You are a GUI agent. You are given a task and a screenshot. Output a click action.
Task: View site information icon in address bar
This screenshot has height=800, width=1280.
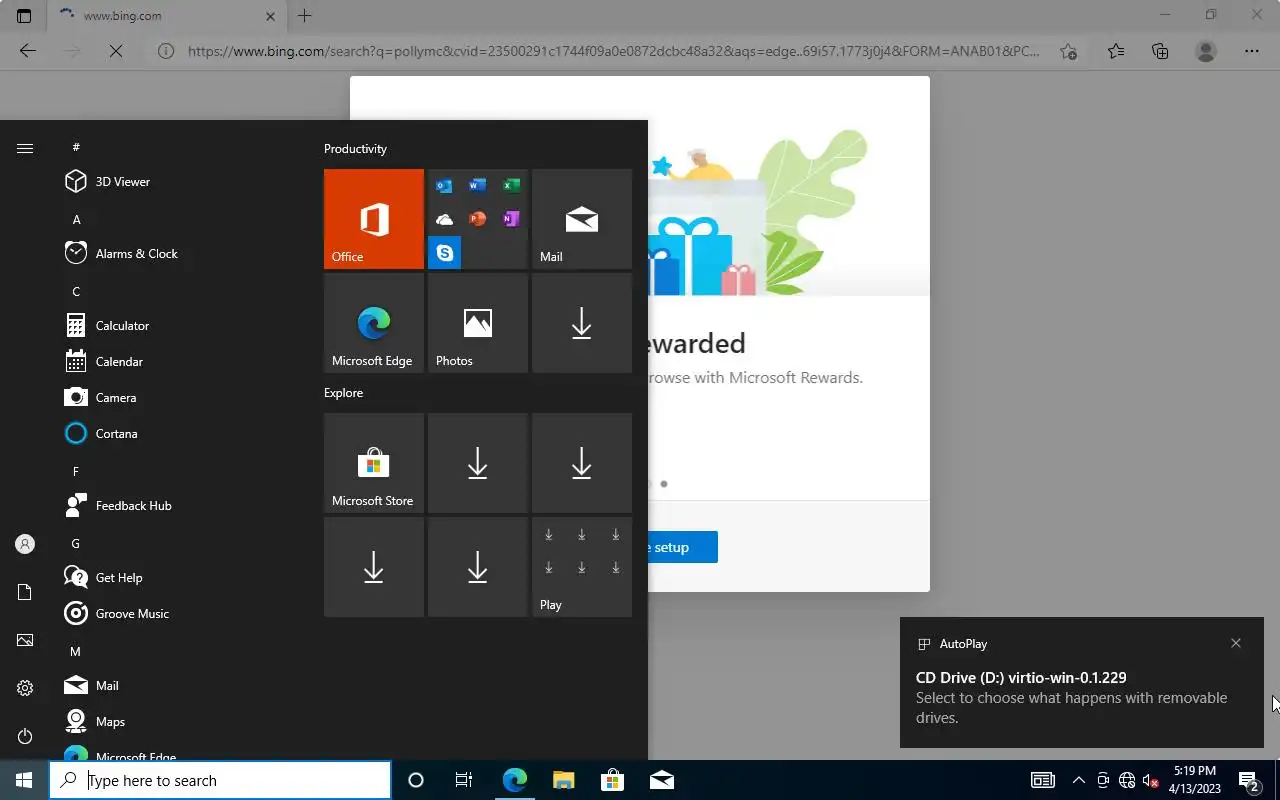(166, 51)
